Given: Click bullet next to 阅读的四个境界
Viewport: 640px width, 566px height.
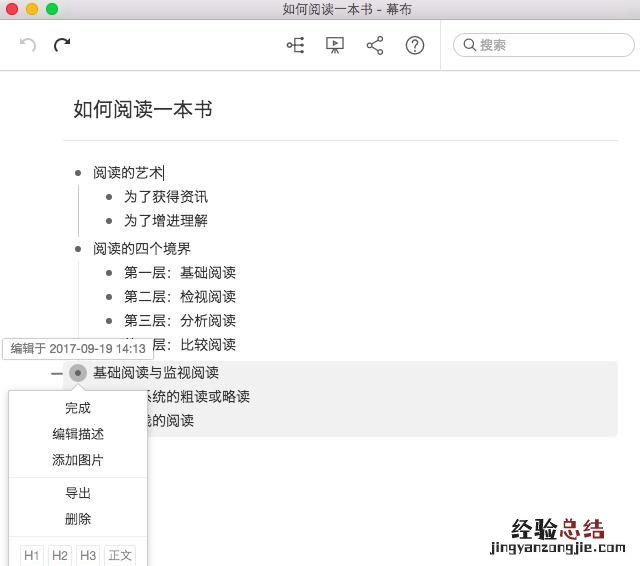Looking at the screenshot, I should (78, 249).
